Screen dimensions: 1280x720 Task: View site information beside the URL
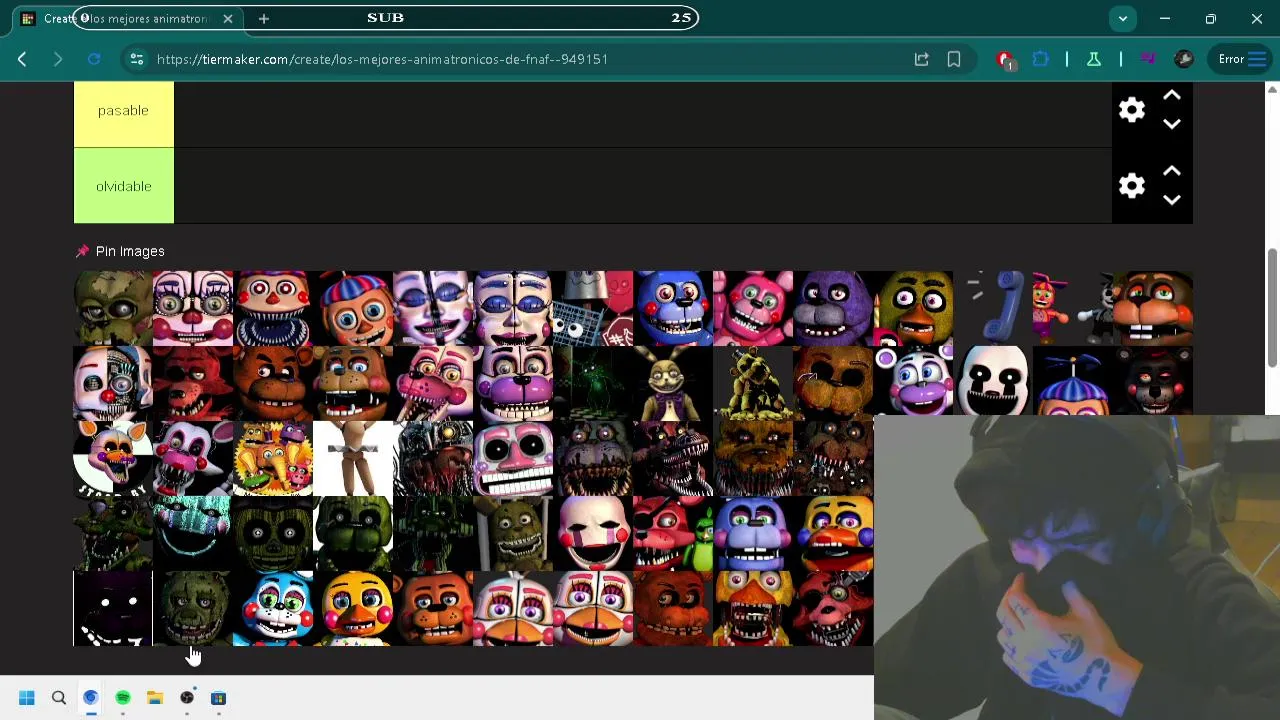pyautogui.click(x=137, y=59)
